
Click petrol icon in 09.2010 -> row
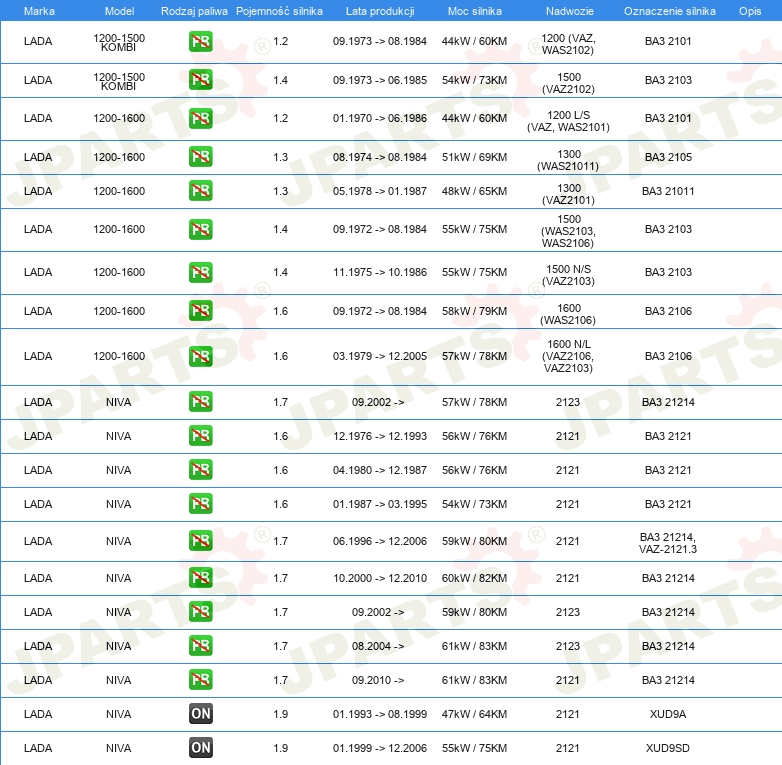tap(200, 679)
